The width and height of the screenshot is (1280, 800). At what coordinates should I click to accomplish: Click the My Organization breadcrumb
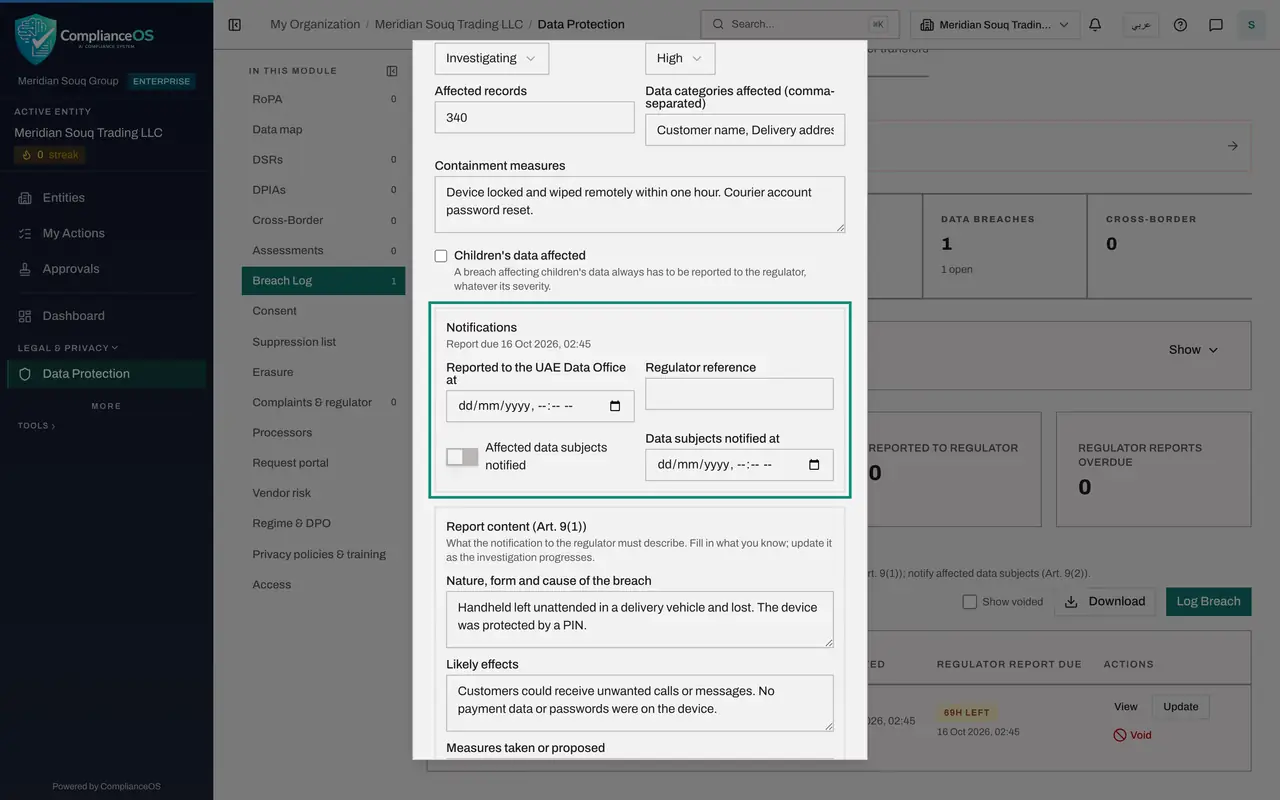[315, 25]
